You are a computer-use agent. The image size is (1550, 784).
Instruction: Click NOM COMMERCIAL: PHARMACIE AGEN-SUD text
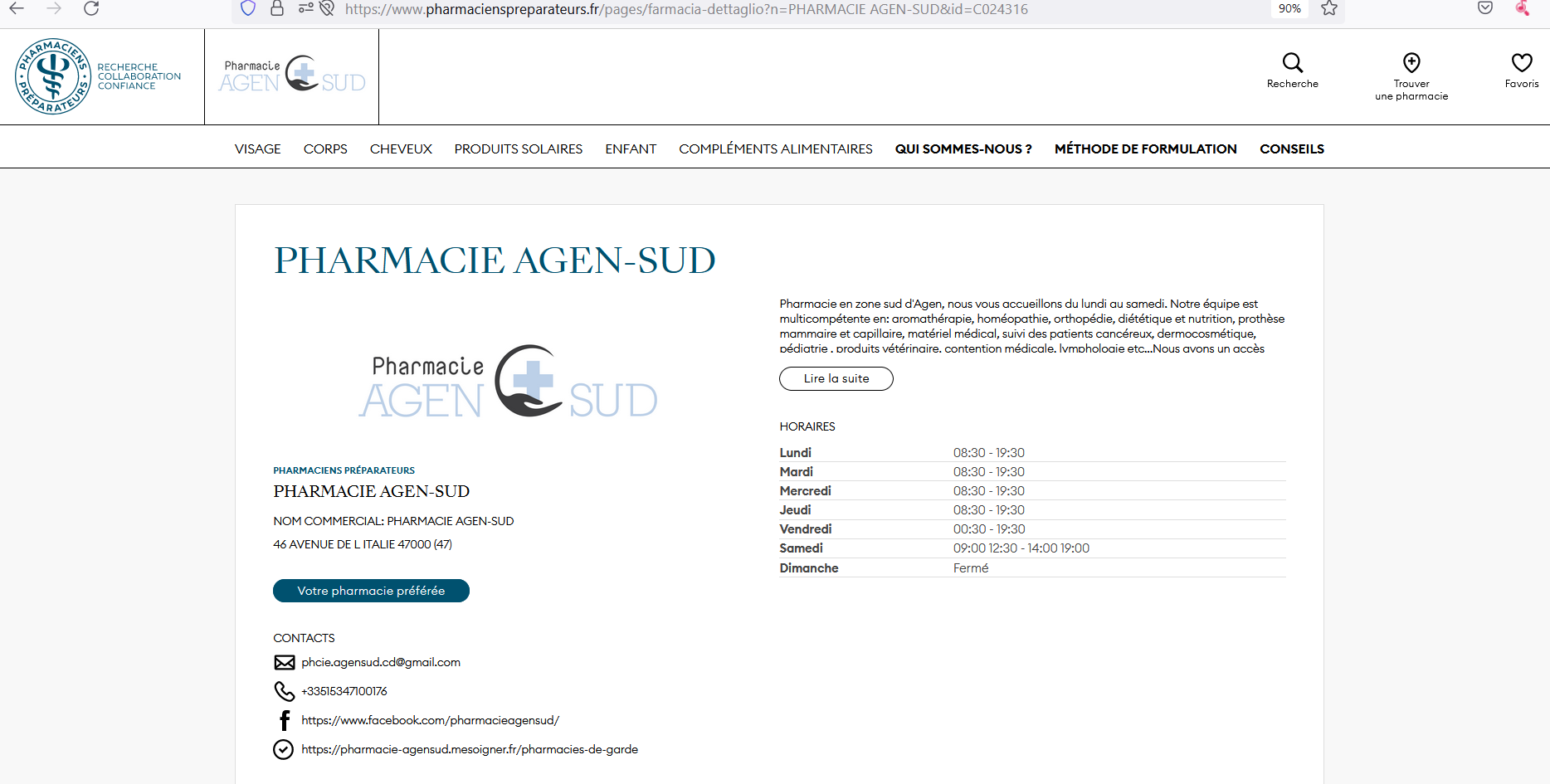[x=393, y=521]
